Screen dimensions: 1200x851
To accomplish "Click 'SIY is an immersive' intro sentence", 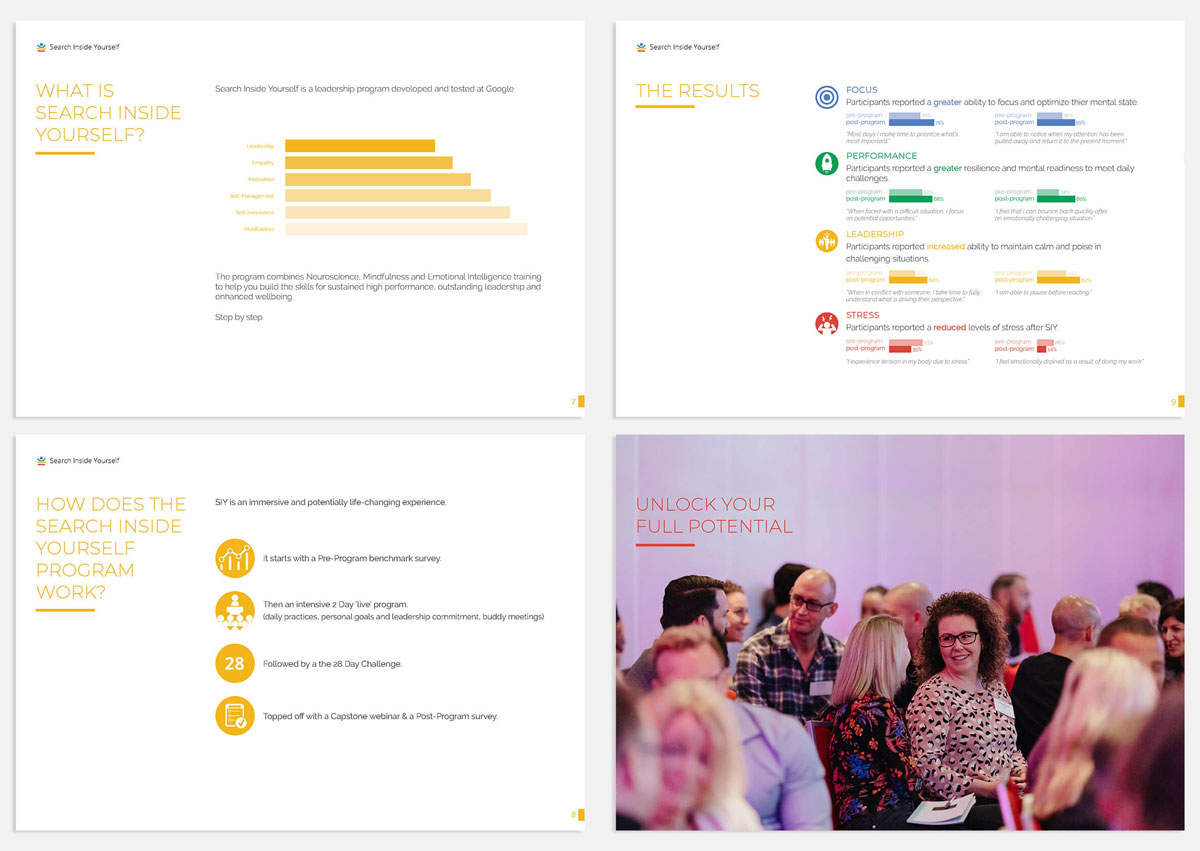I will click(x=331, y=502).
